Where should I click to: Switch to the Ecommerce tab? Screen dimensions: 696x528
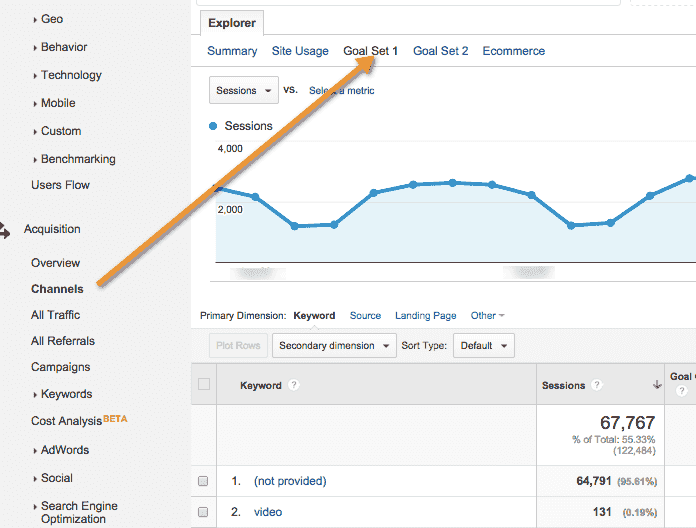click(513, 51)
